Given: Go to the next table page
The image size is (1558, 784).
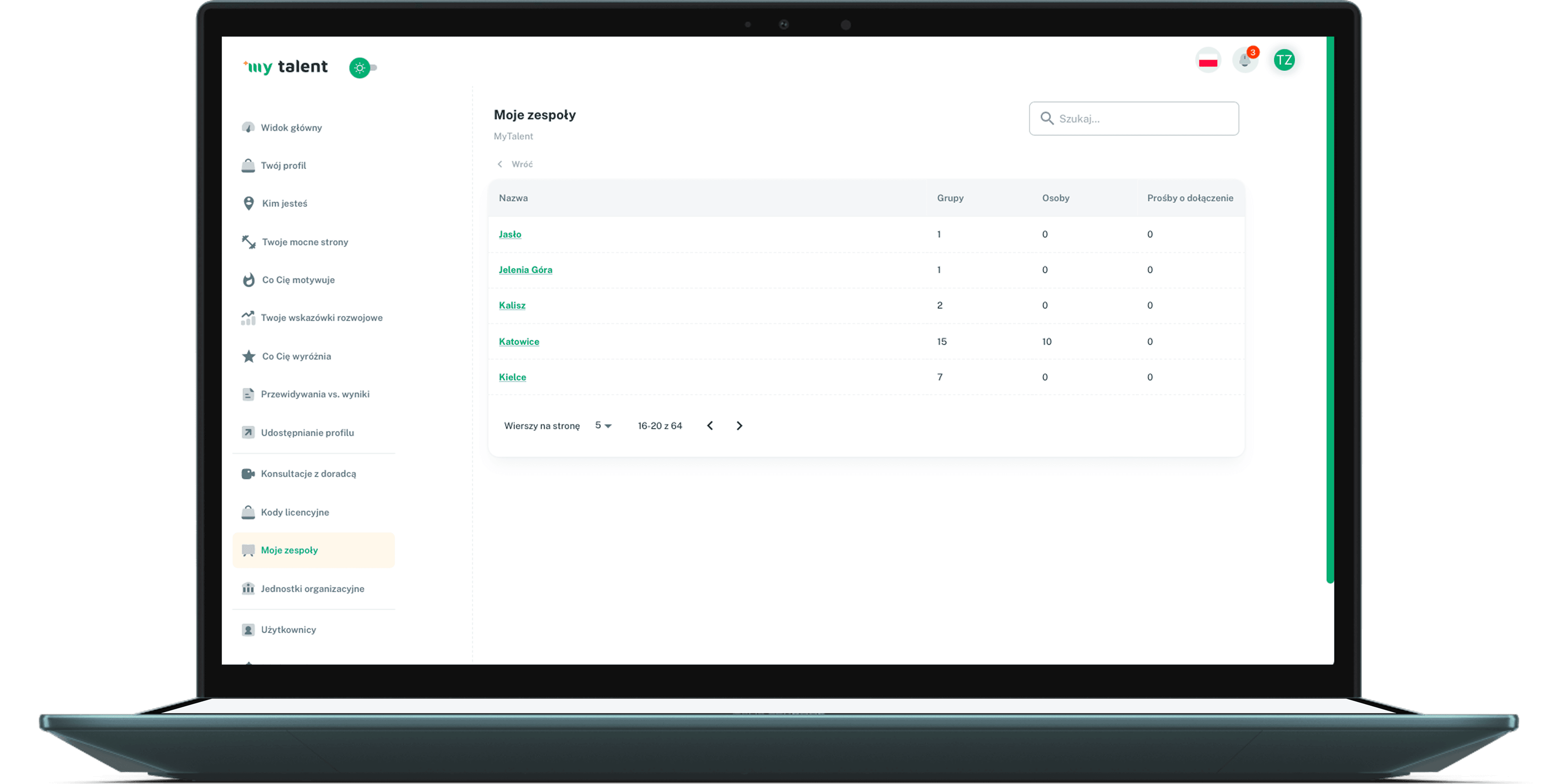Looking at the screenshot, I should click(739, 425).
